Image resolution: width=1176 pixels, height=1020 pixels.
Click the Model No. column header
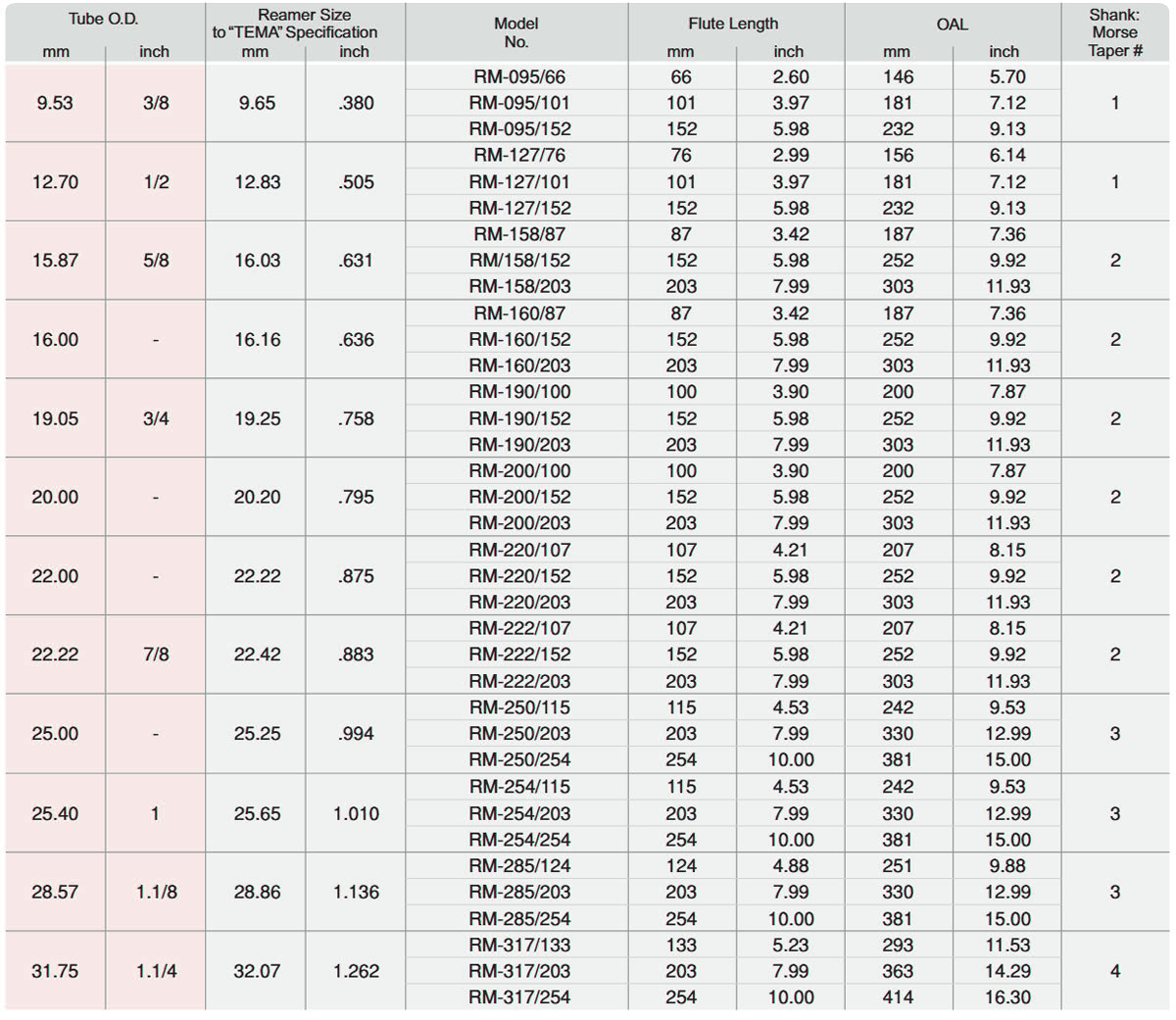tap(516, 32)
